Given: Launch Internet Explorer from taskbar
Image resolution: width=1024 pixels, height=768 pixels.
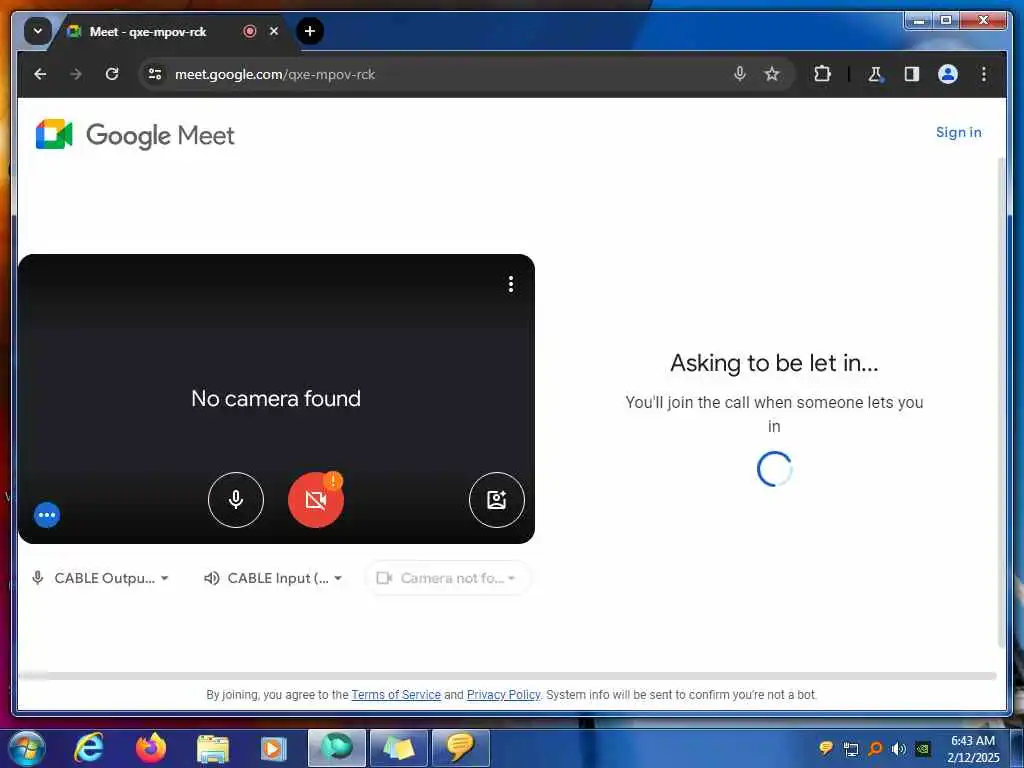Looking at the screenshot, I should pyautogui.click(x=88, y=748).
